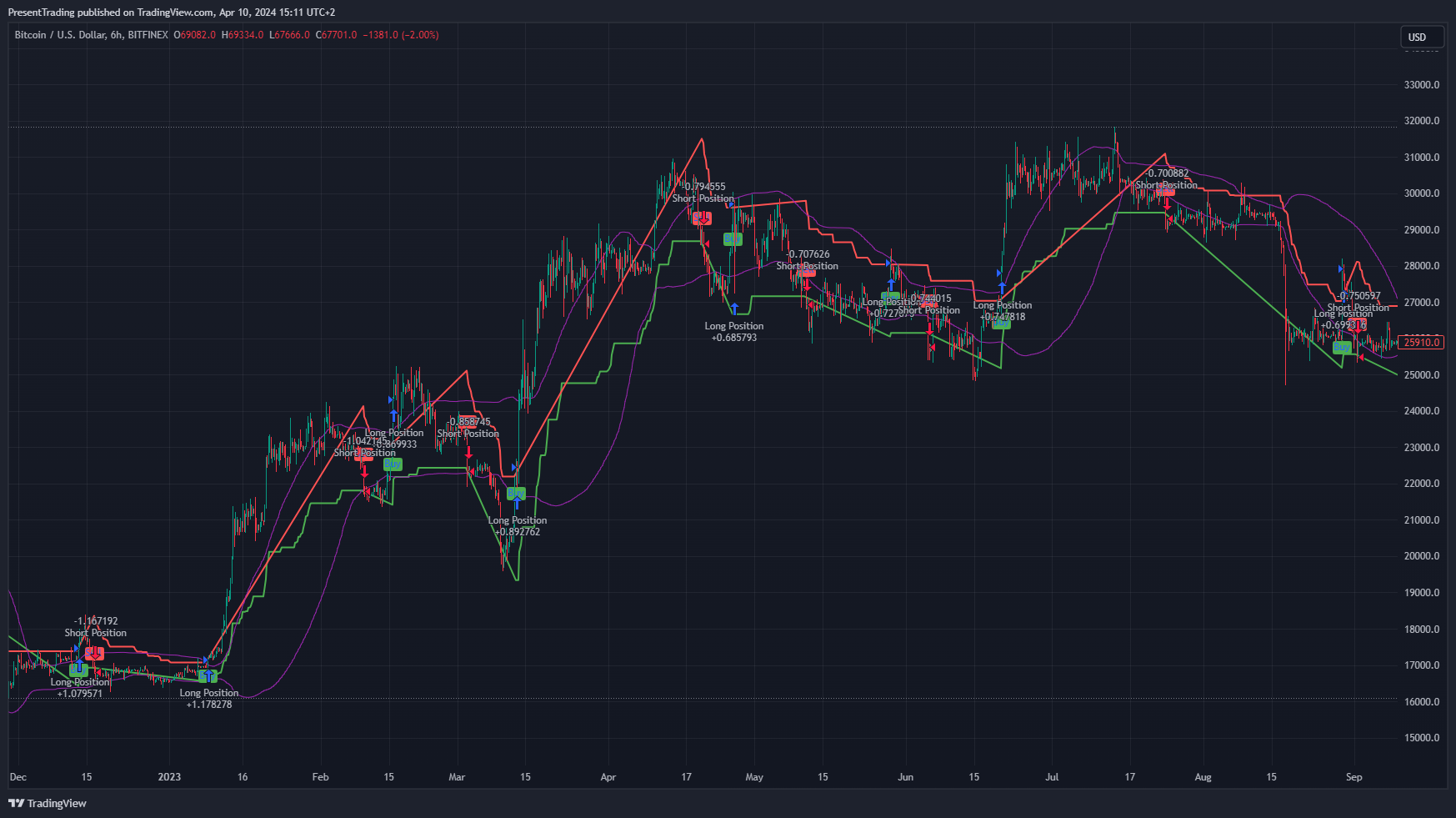The height and width of the screenshot is (818, 1456).
Task: Click the Jul label on time axis
Action: pos(1052,777)
